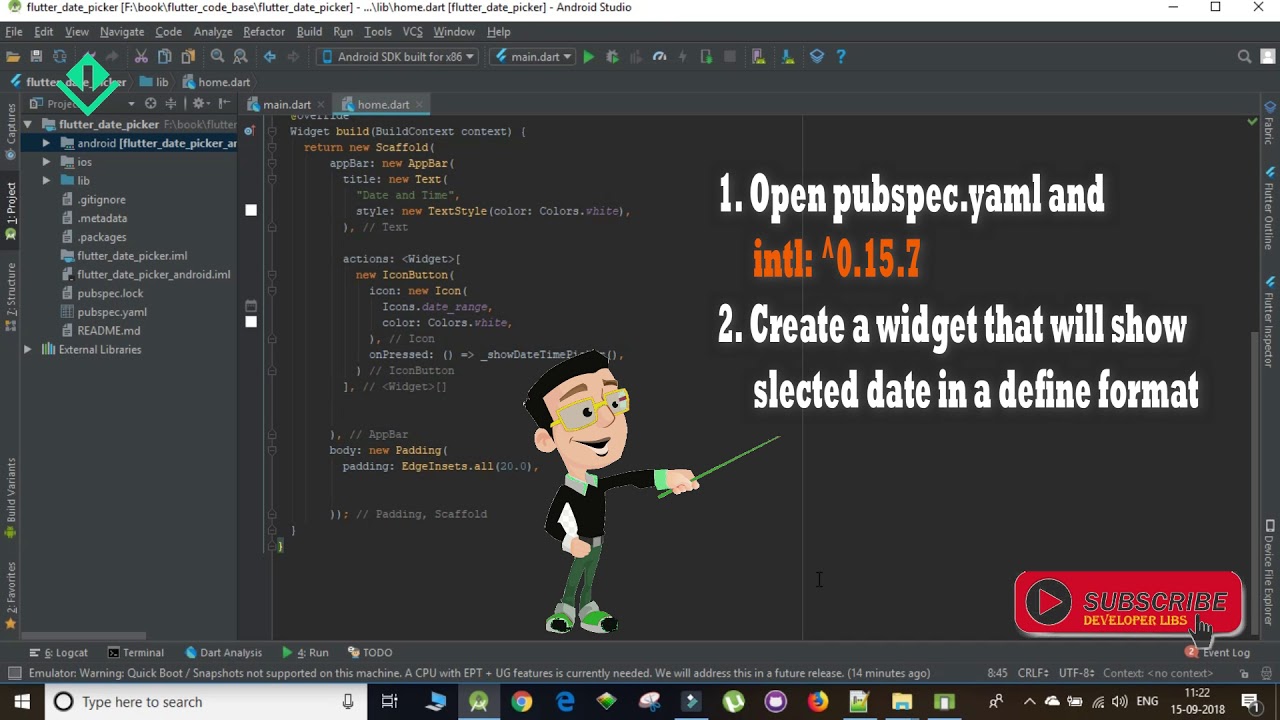Click the Save All toolbar icon
This screenshot has height=720, width=1280.
36,57
